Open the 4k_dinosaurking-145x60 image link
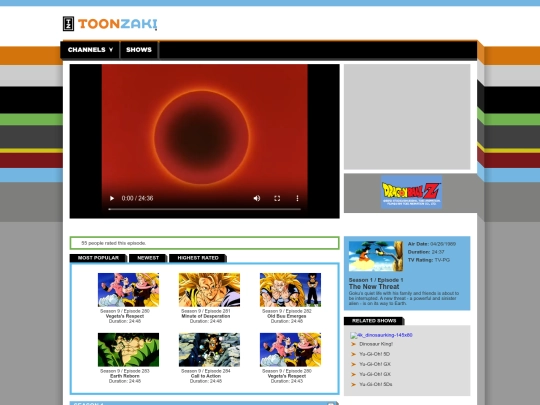Viewport: 540px width, 405px height. [x=381, y=335]
